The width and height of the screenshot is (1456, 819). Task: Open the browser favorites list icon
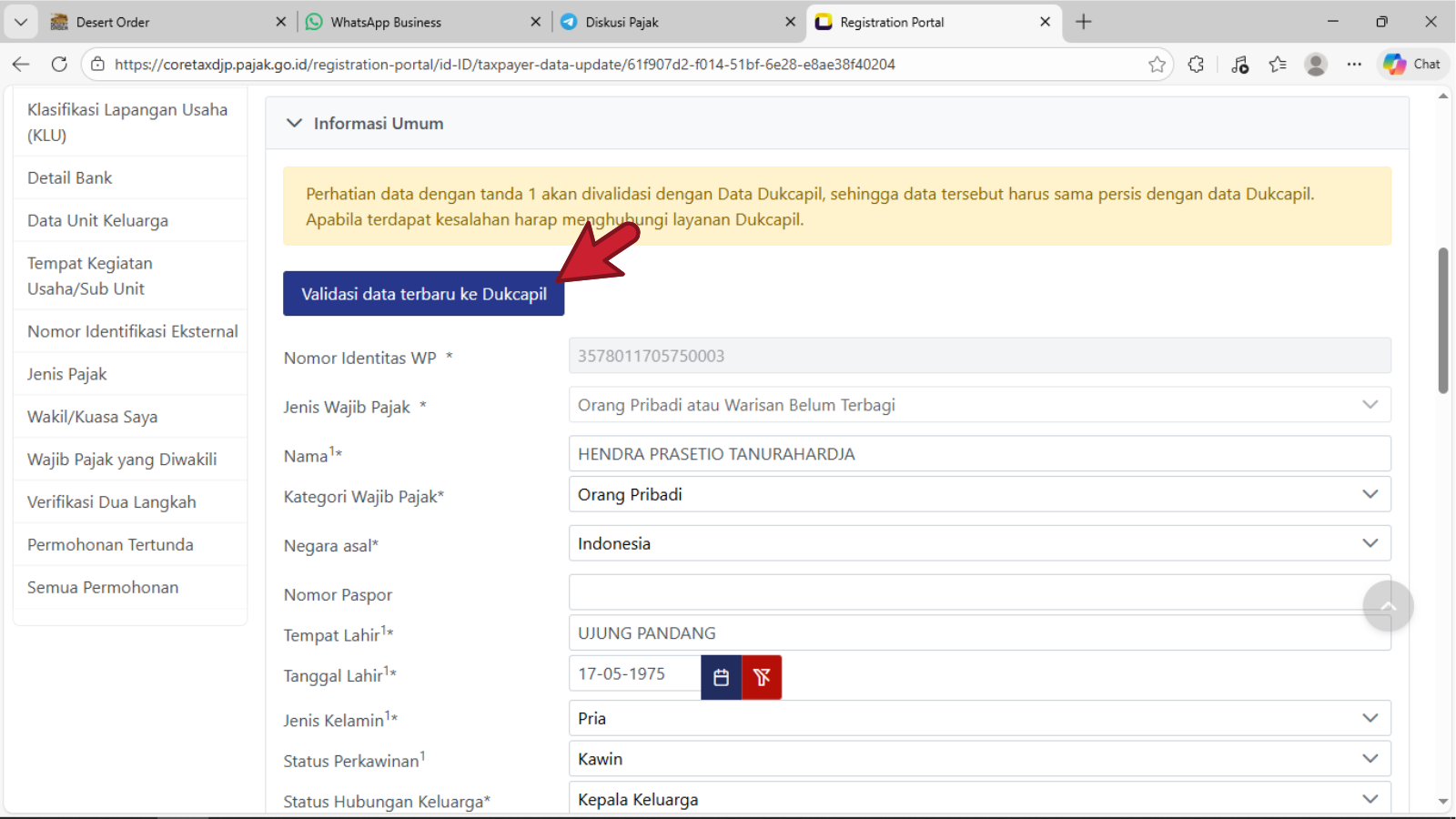[1278, 65]
